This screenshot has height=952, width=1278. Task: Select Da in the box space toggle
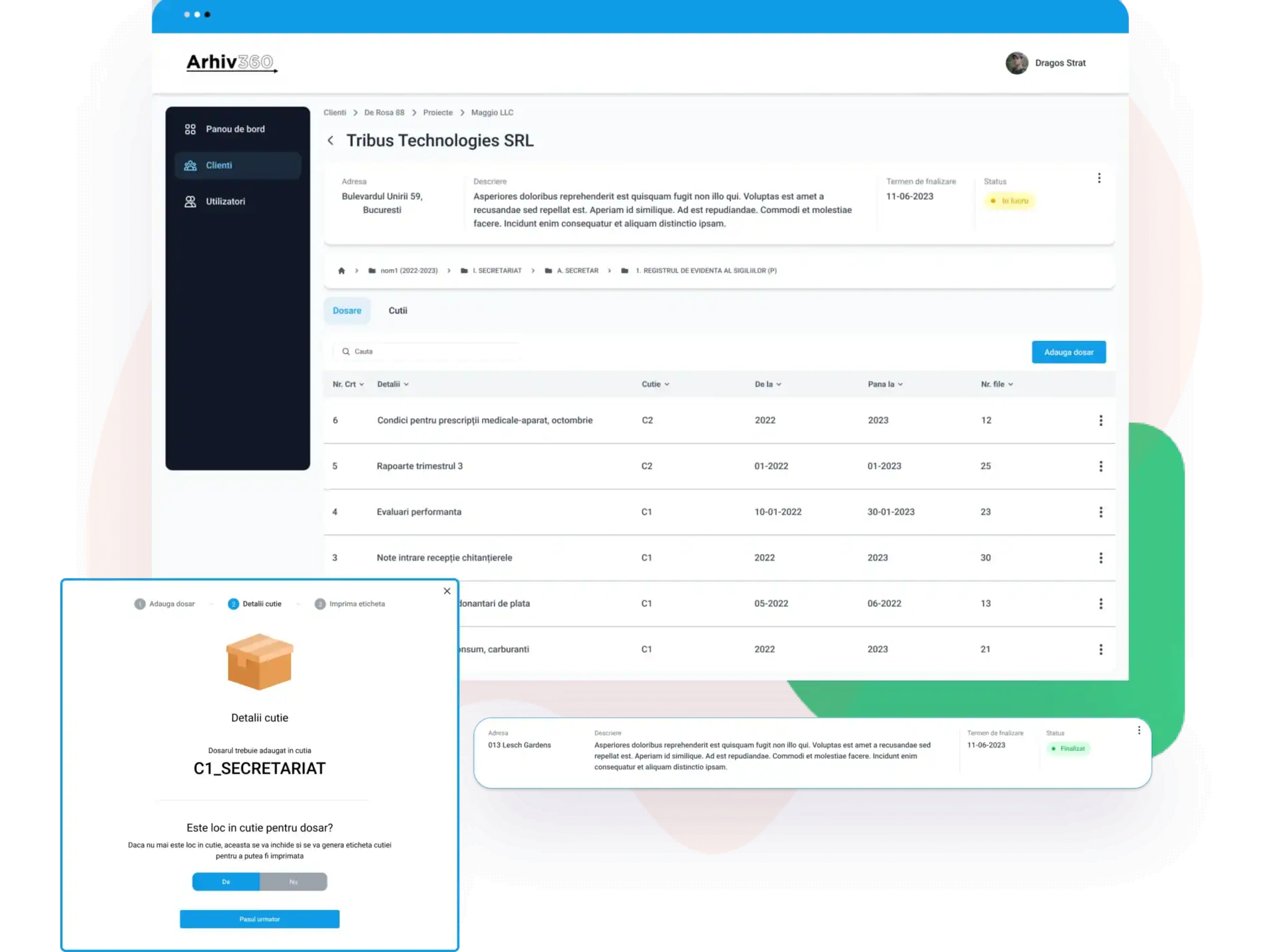pyautogui.click(x=226, y=881)
